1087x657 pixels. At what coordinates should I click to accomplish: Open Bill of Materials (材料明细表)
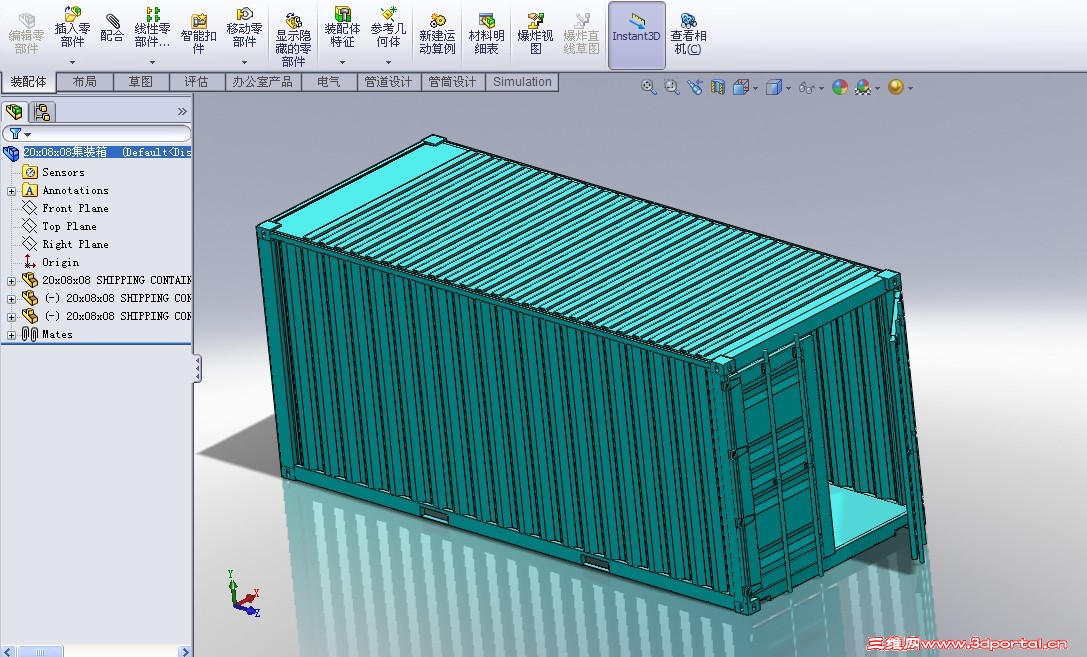click(x=486, y=33)
